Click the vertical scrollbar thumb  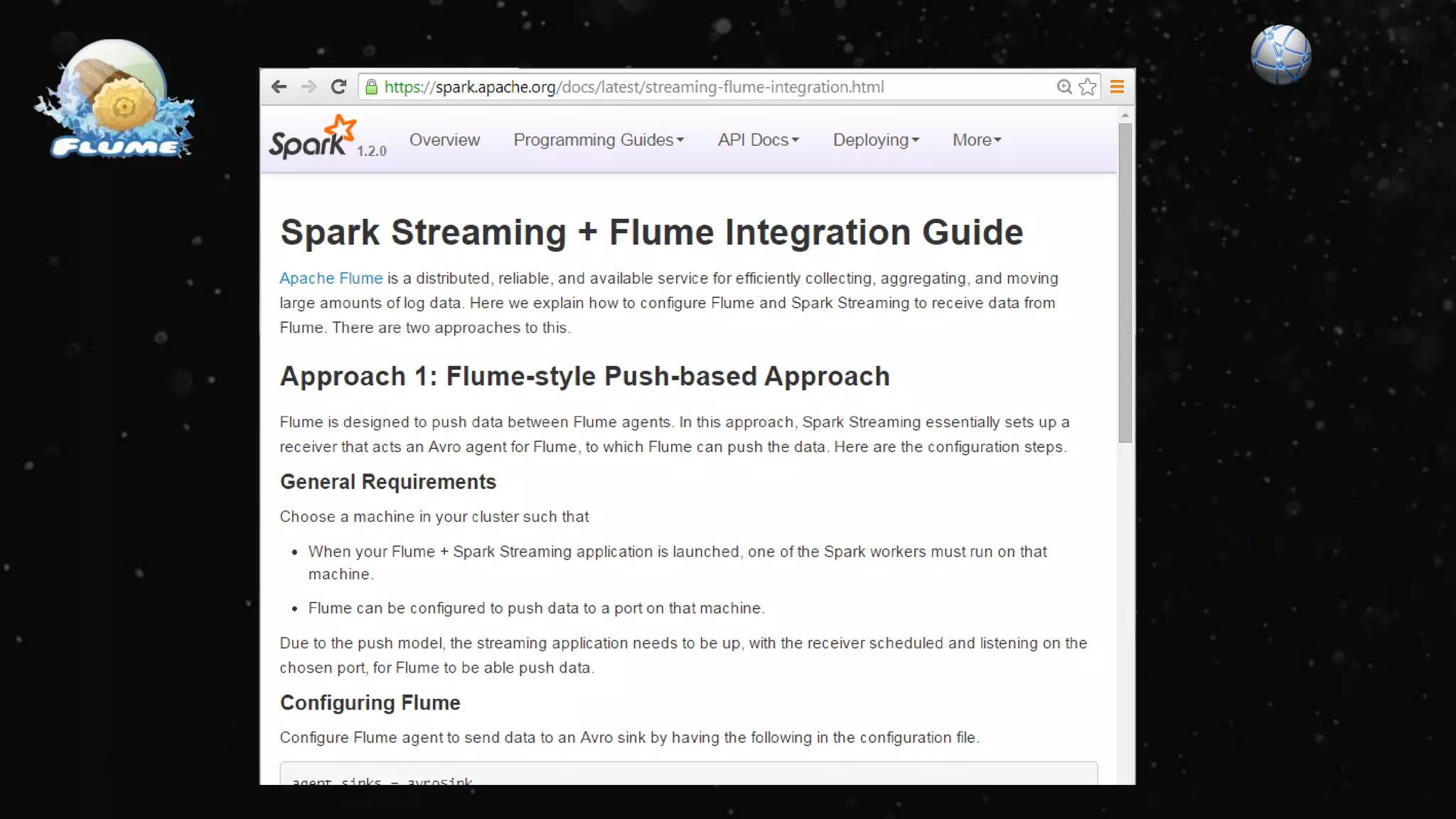(x=1125, y=283)
